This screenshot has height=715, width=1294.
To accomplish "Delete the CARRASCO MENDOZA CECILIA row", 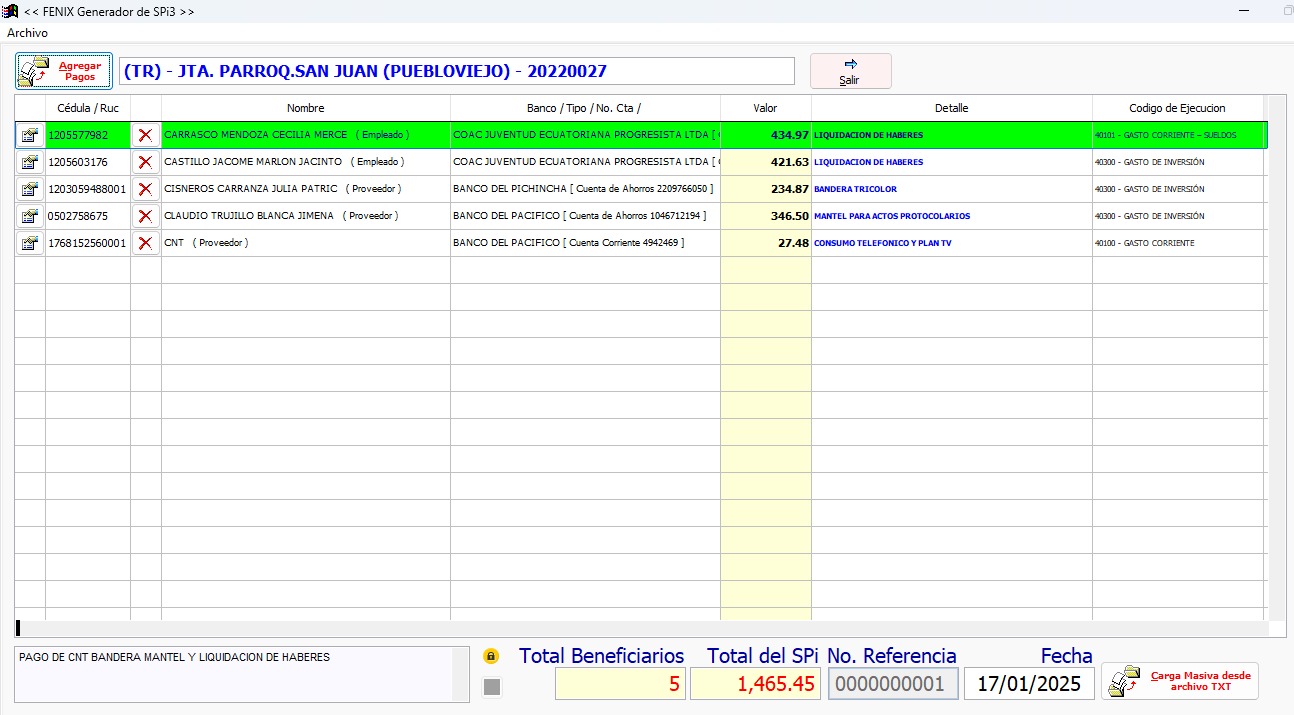I will pyautogui.click(x=146, y=135).
